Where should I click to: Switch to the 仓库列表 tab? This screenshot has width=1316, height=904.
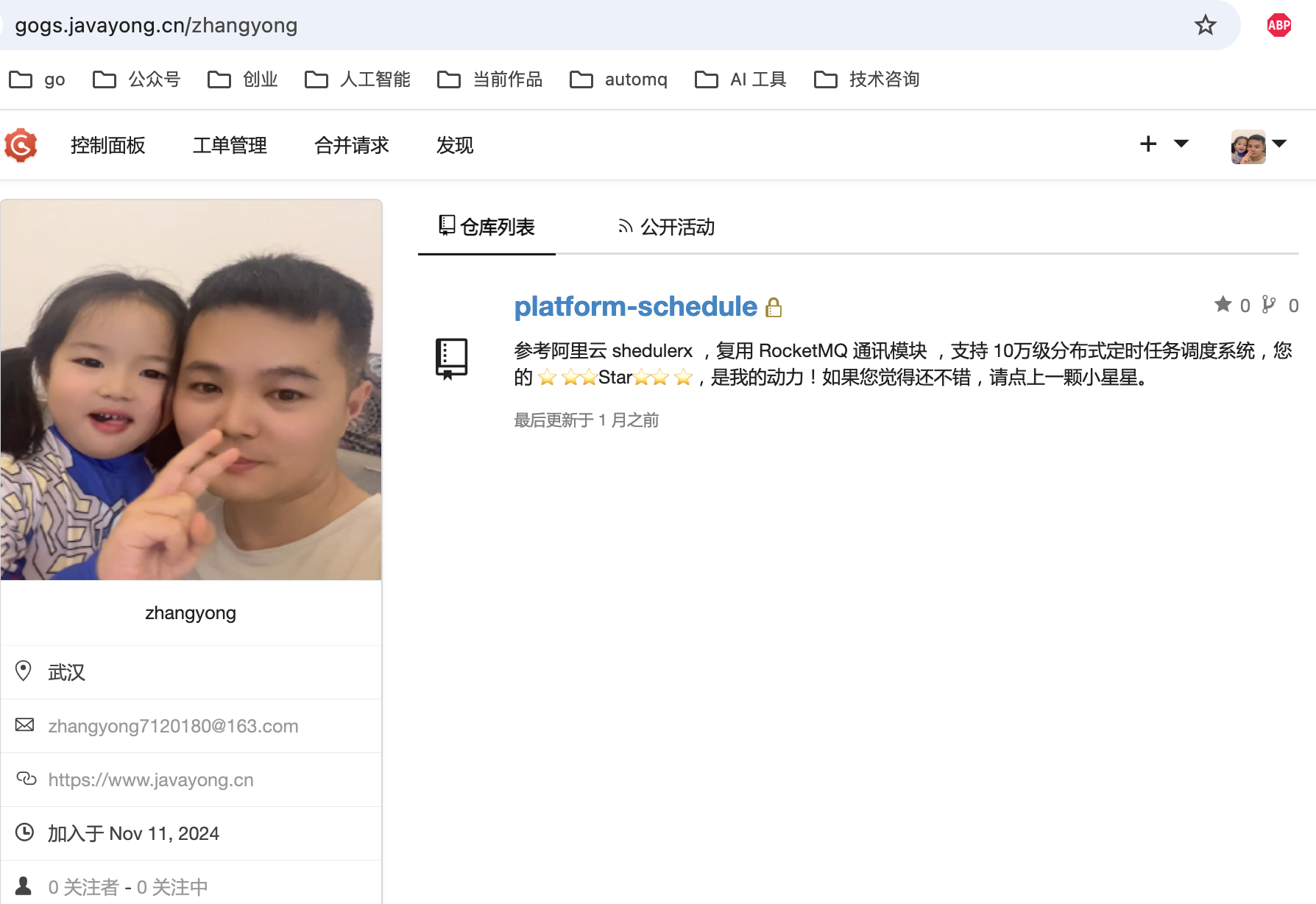click(x=487, y=227)
